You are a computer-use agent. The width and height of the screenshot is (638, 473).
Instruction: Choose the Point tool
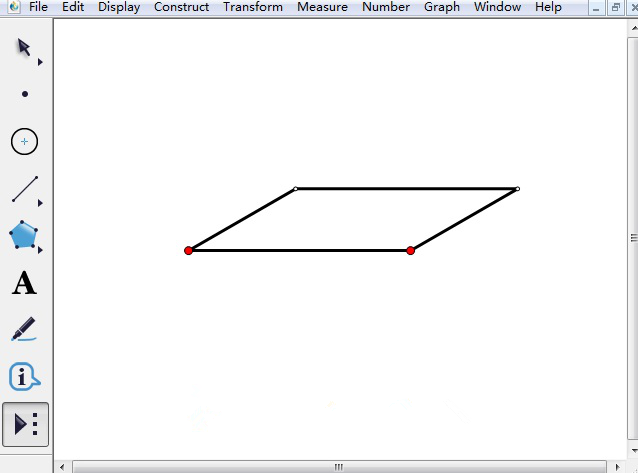coord(25,94)
